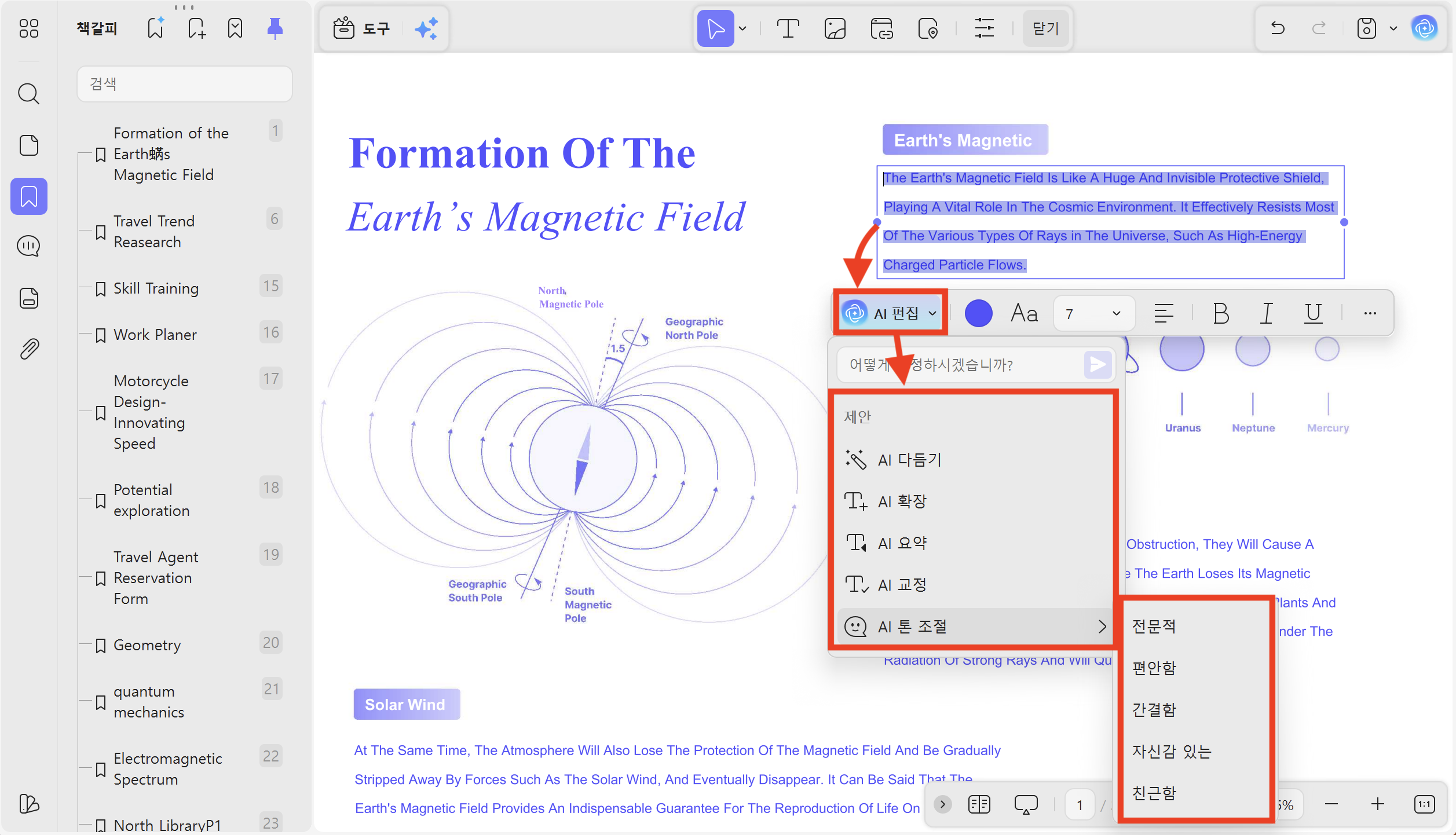Click the AI prompt input field
Image resolution: width=1456 pixels, height=835 pixels.
coord(959,365)
